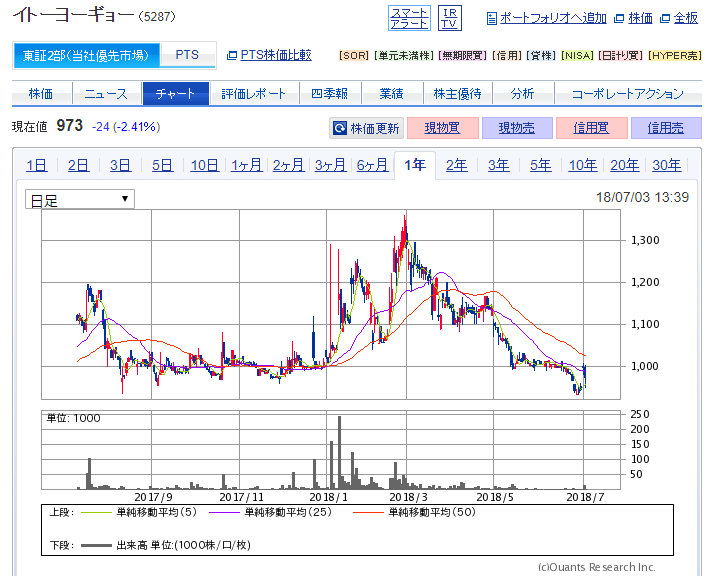711x576 pixels.
Task: Click the [SOR] label
Action: [354, 55]
